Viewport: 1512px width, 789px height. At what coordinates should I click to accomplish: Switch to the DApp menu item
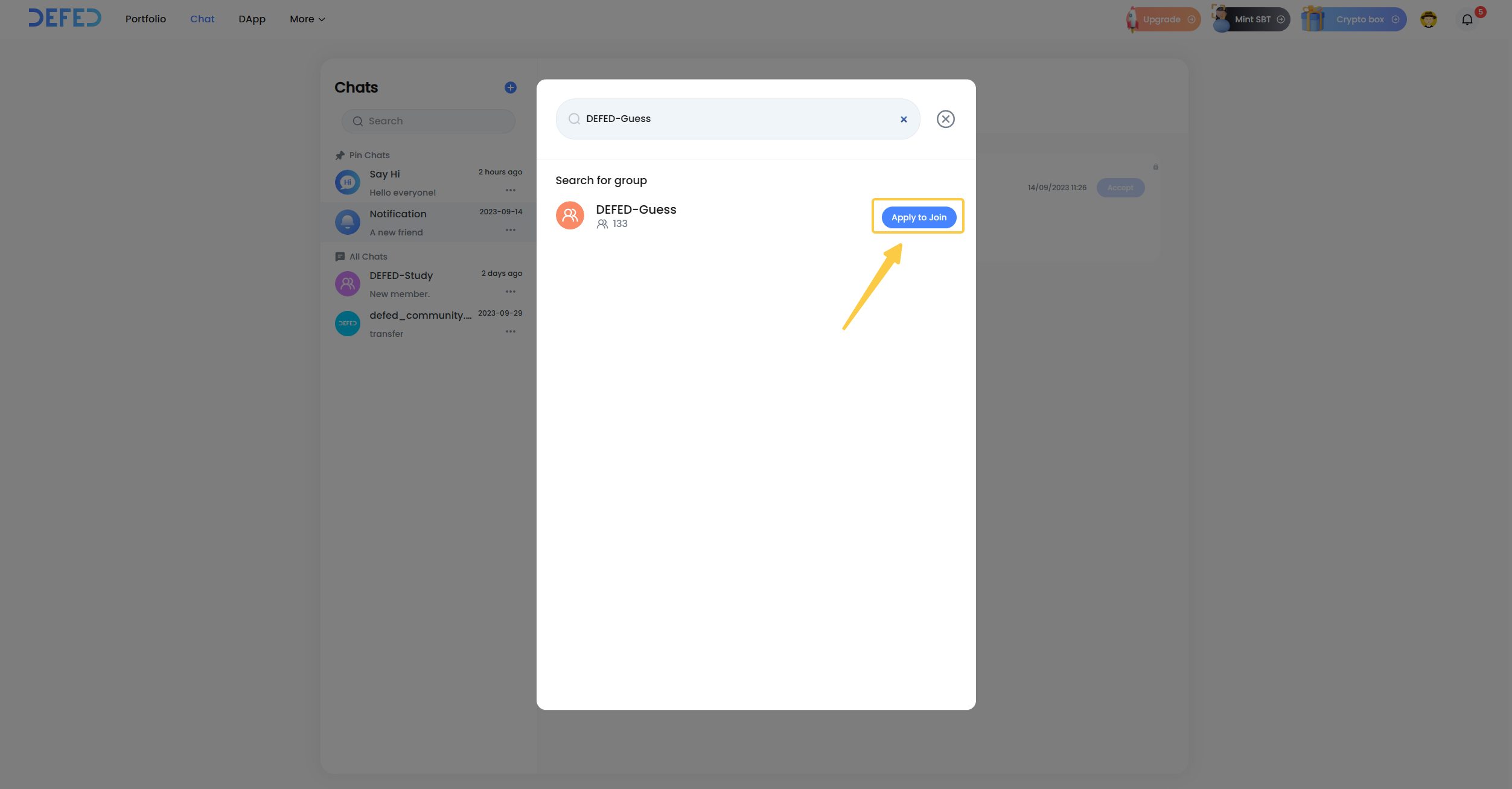pyautogui.click(x=252, y=19)
